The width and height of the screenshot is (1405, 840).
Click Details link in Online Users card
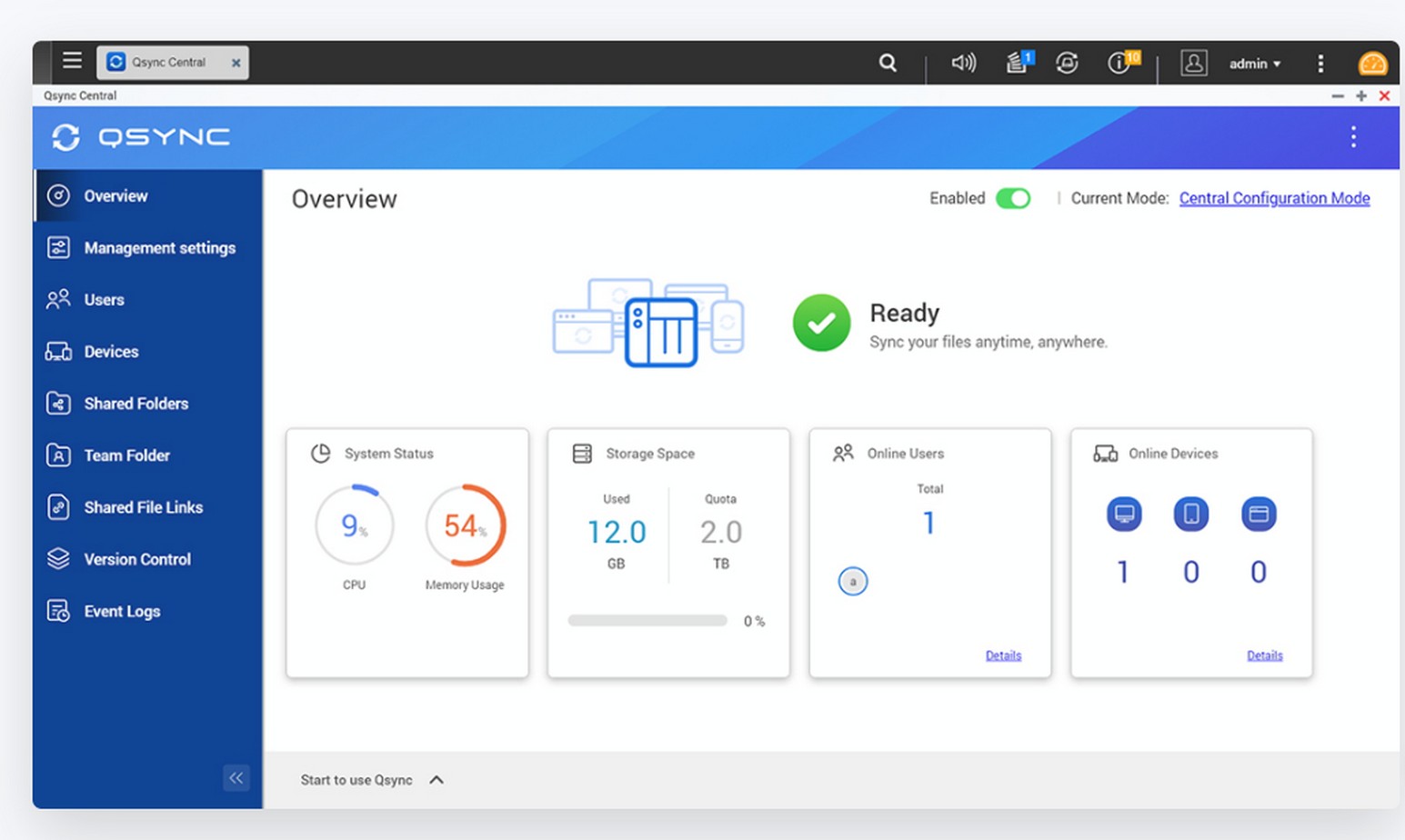(1003, 655)
